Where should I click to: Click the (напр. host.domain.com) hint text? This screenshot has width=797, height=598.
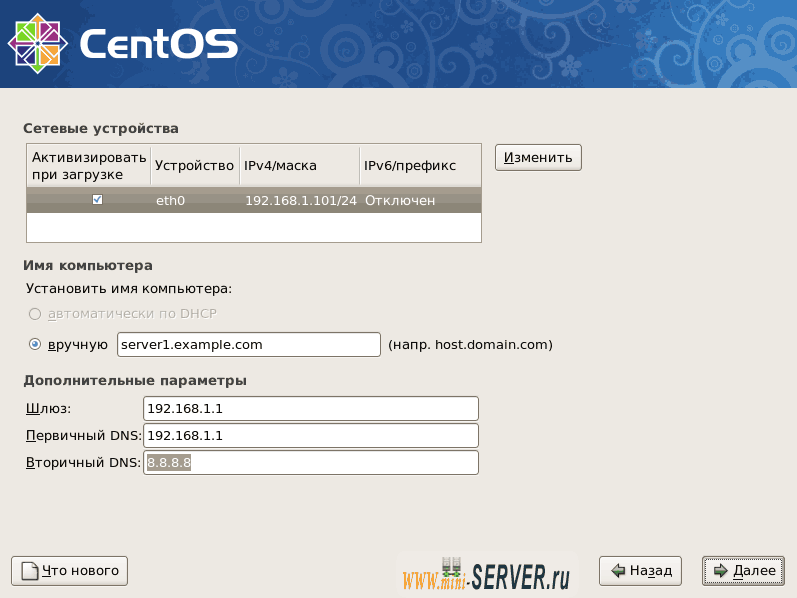[x=470, y=345]
